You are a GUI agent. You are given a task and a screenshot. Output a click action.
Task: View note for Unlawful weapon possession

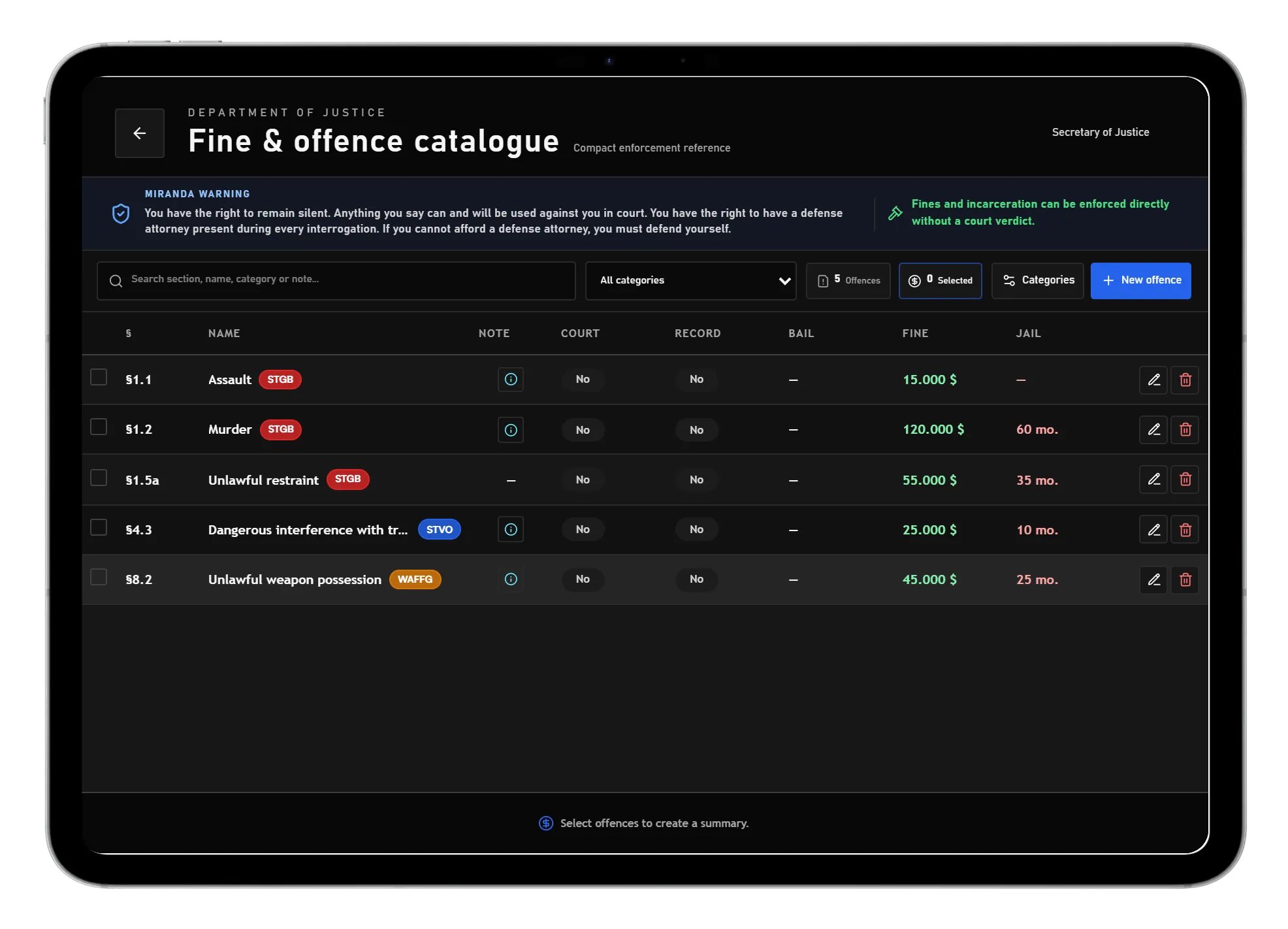pos(511,579)
